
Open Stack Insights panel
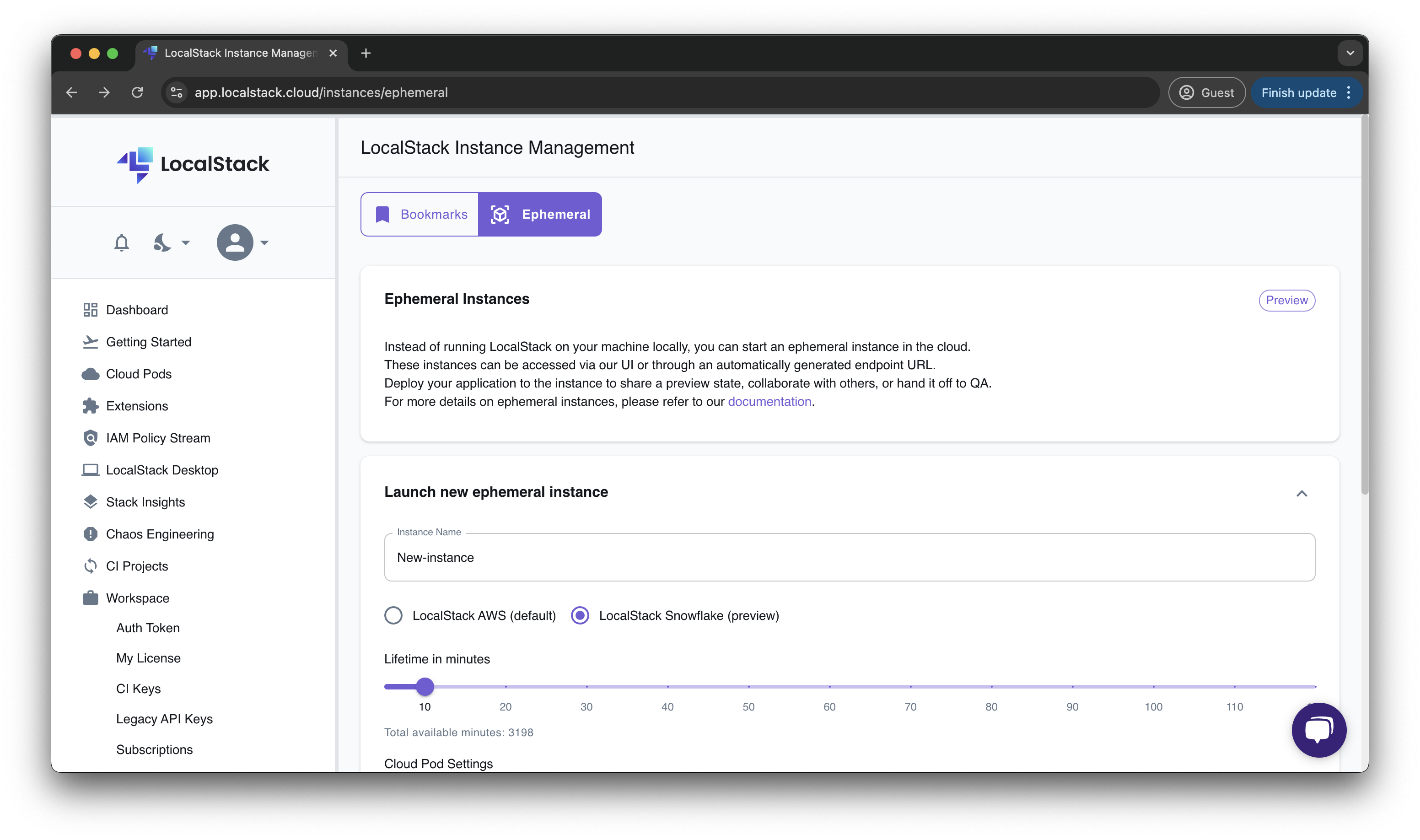(145, 502)
